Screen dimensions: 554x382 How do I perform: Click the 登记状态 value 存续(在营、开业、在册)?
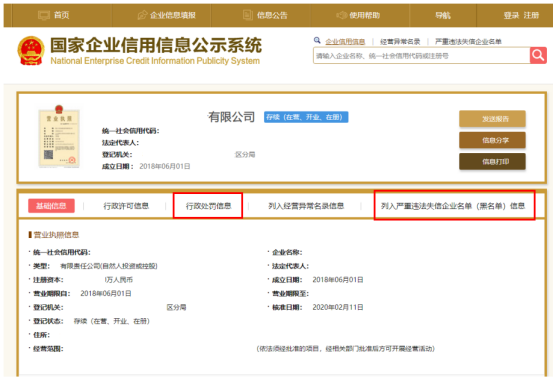(x=112, y=321)
